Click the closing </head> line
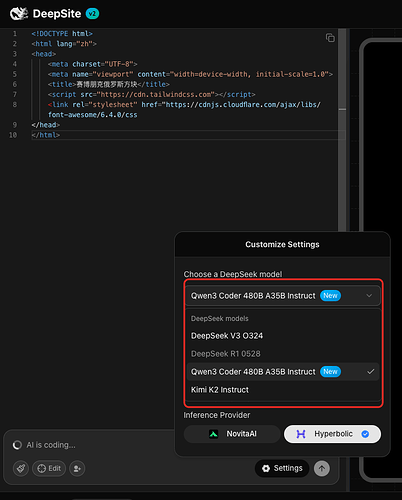 pos(46,125)
